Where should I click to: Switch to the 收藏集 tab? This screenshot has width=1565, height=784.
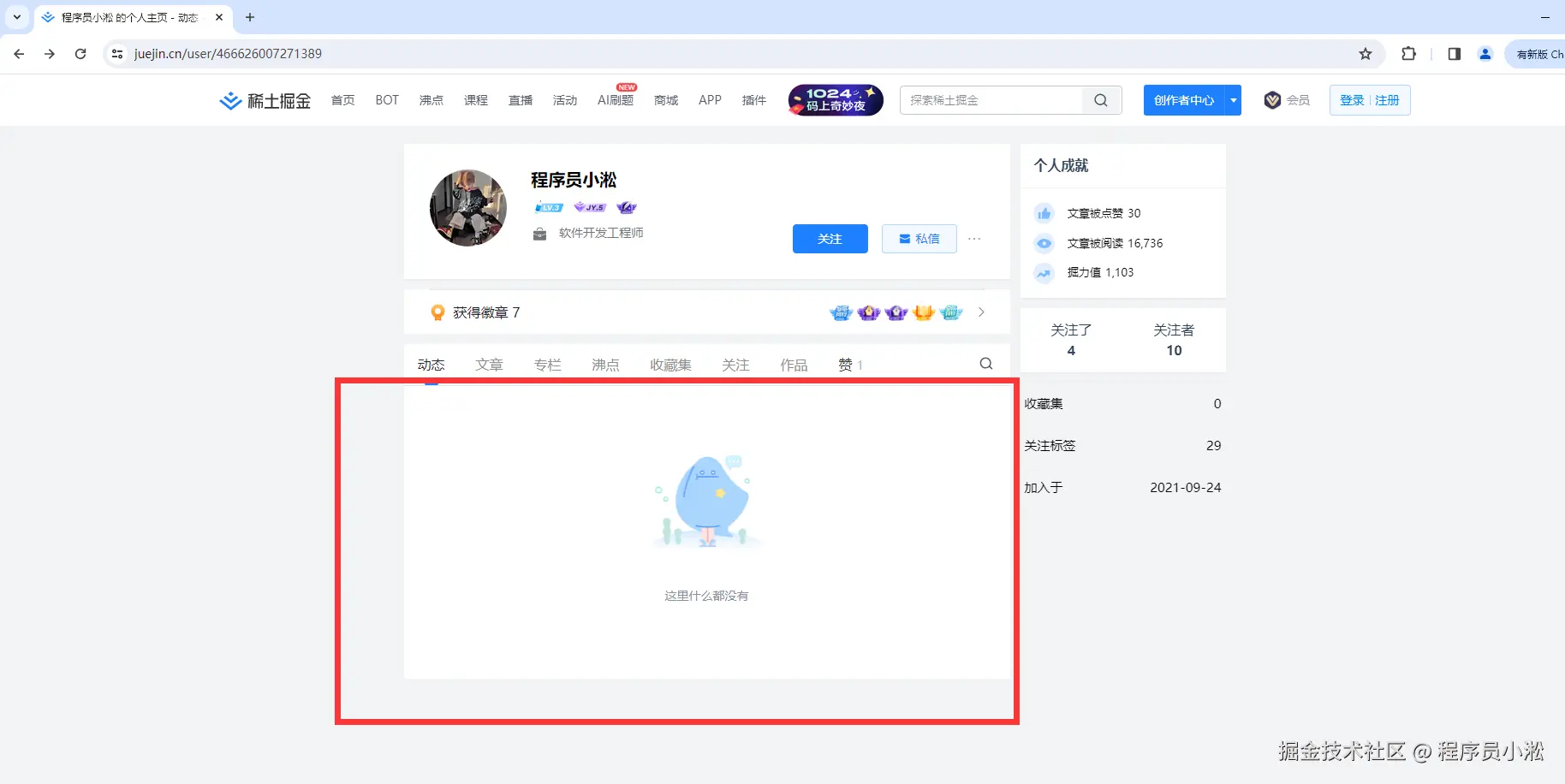[x=670, y=364]
